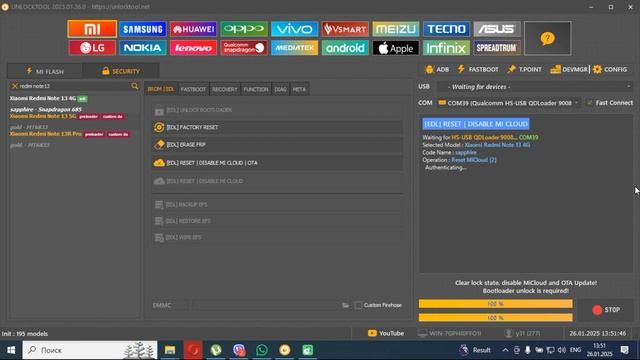Open File Explorer from taskbar

(170, 350)
